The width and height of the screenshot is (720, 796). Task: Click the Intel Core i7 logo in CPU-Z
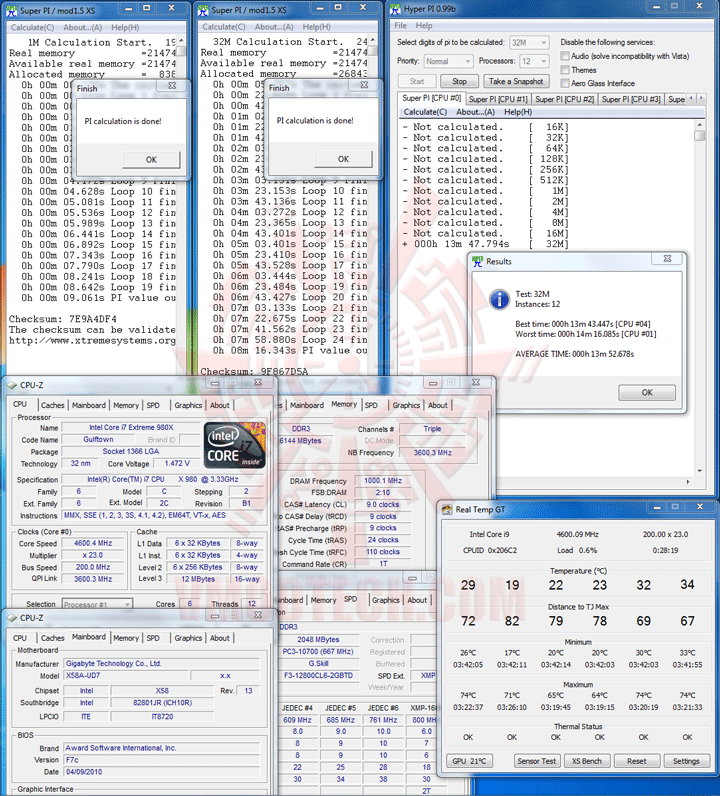pyautogui.click(x=235, y=445)
